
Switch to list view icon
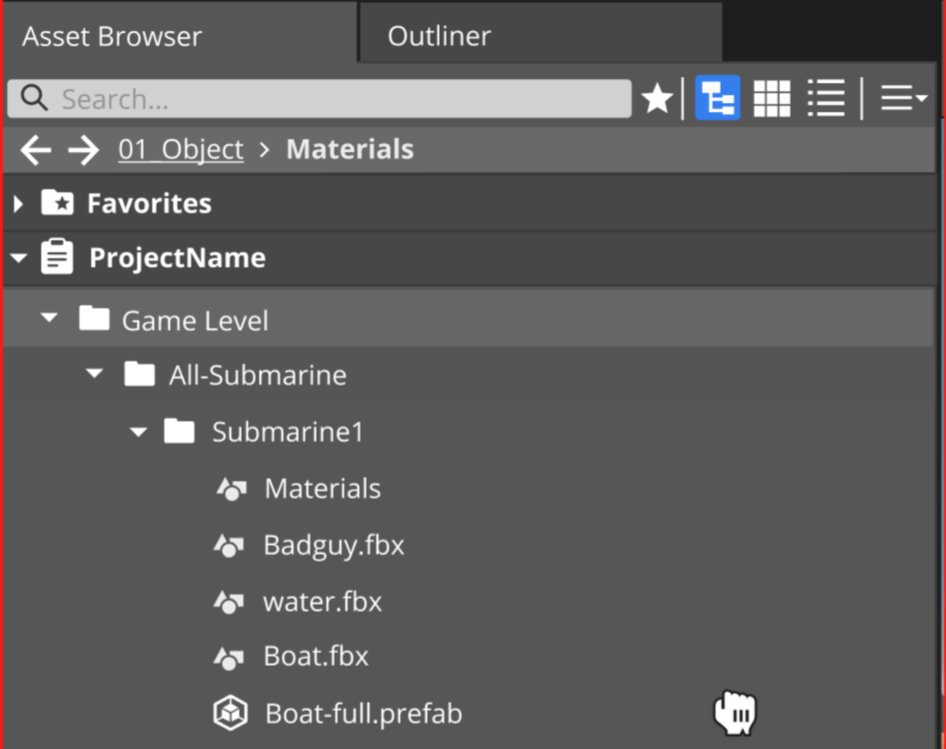[x=826, y=97]
